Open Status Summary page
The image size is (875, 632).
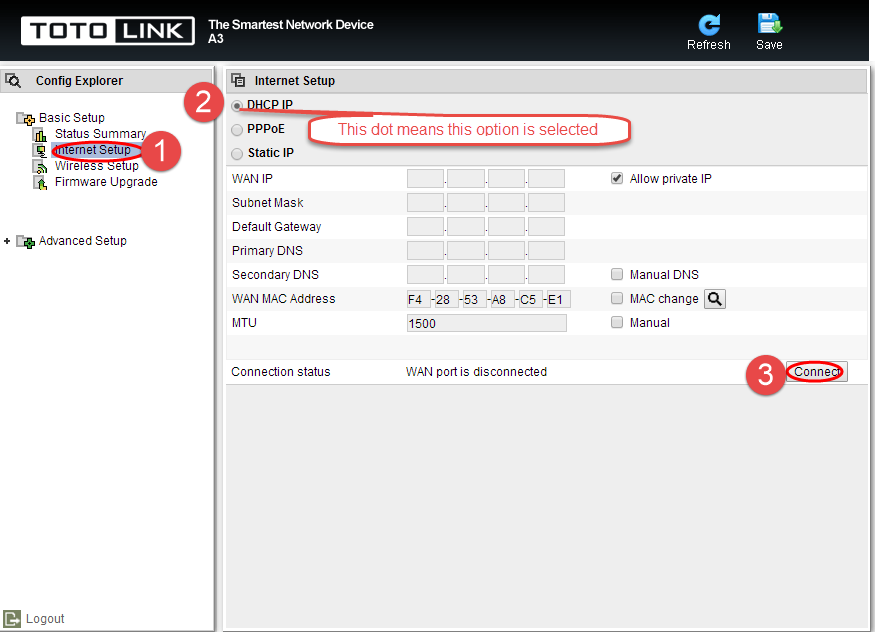(x=100, y=134)
